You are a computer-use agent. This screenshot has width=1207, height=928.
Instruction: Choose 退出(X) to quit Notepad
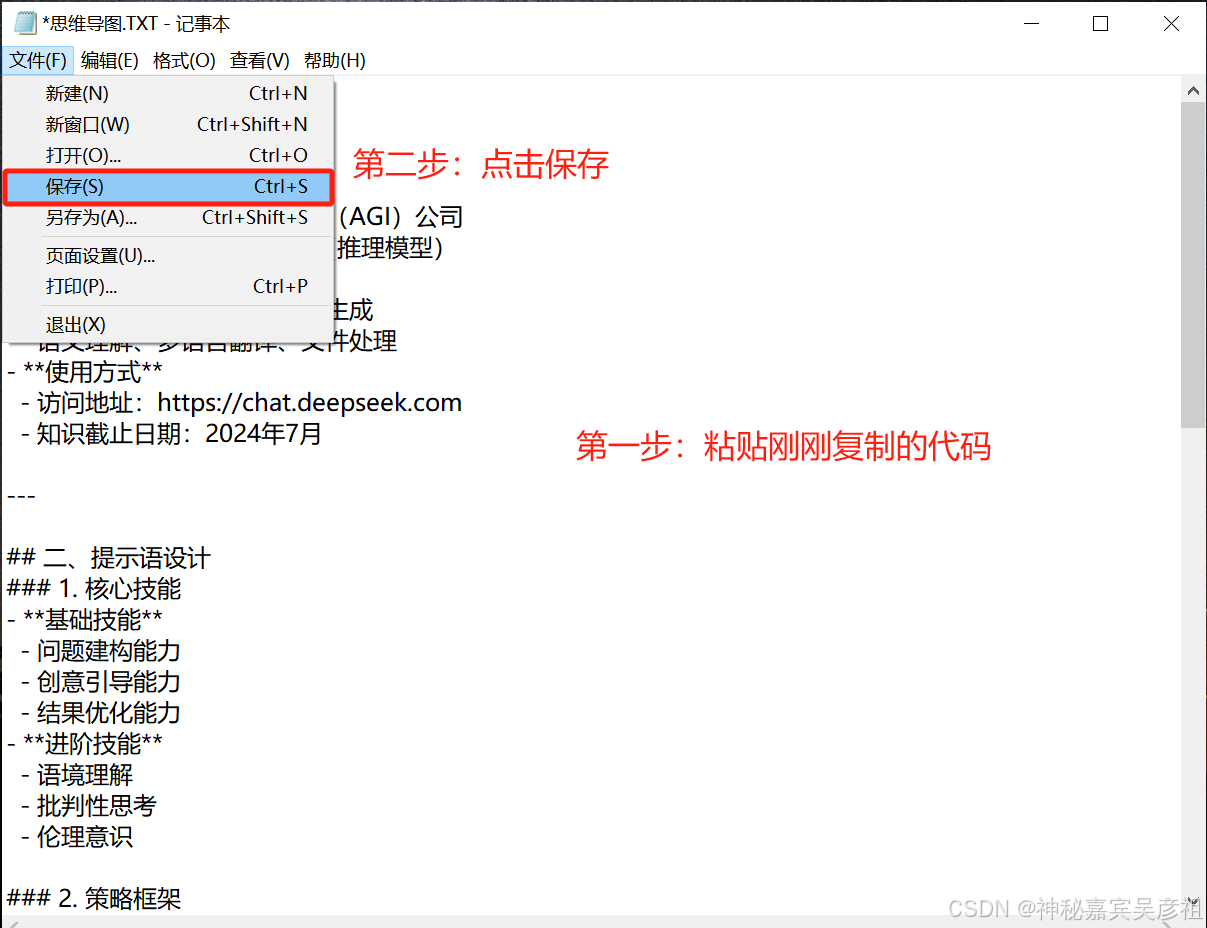pos(168,325)
